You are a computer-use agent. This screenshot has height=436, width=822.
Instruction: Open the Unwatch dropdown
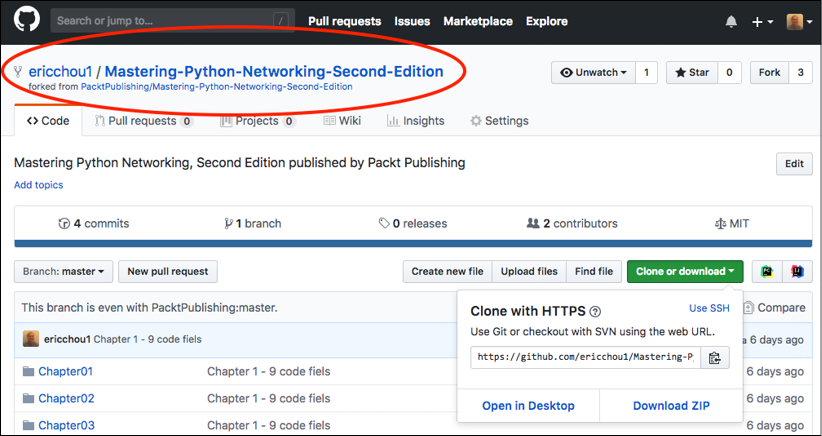tap(593, 73)
